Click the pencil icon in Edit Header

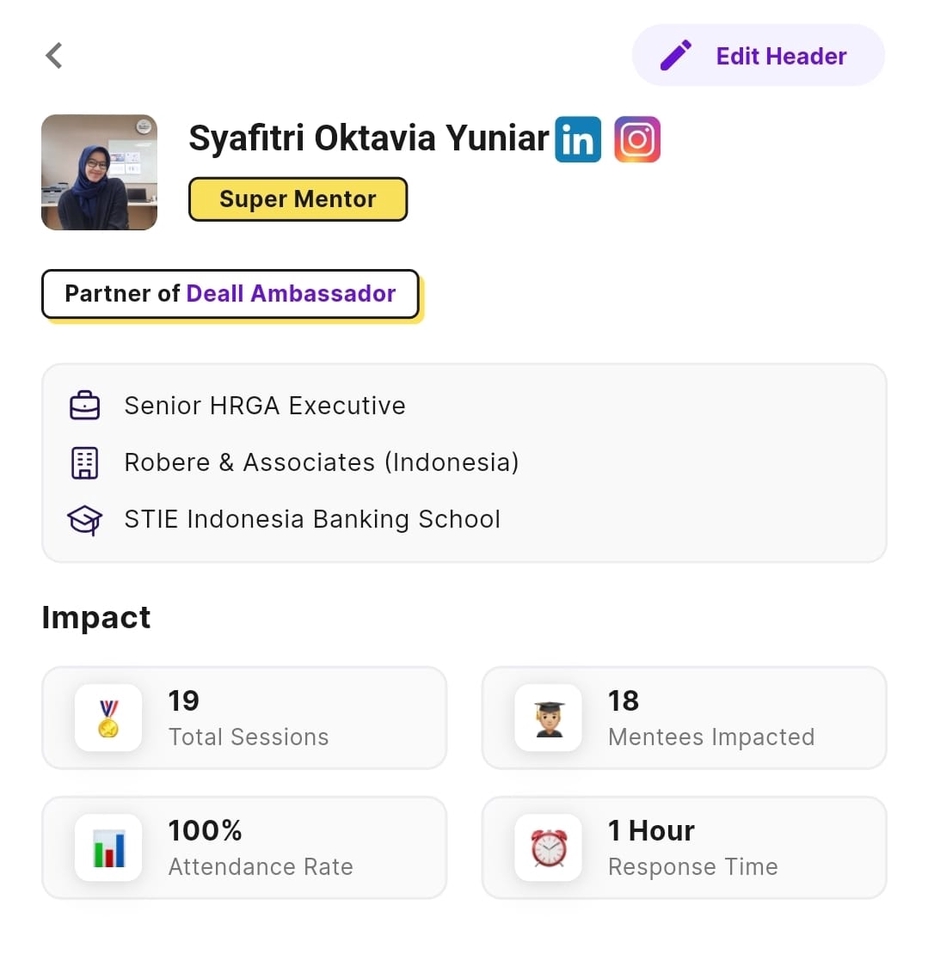pos(676,56)
